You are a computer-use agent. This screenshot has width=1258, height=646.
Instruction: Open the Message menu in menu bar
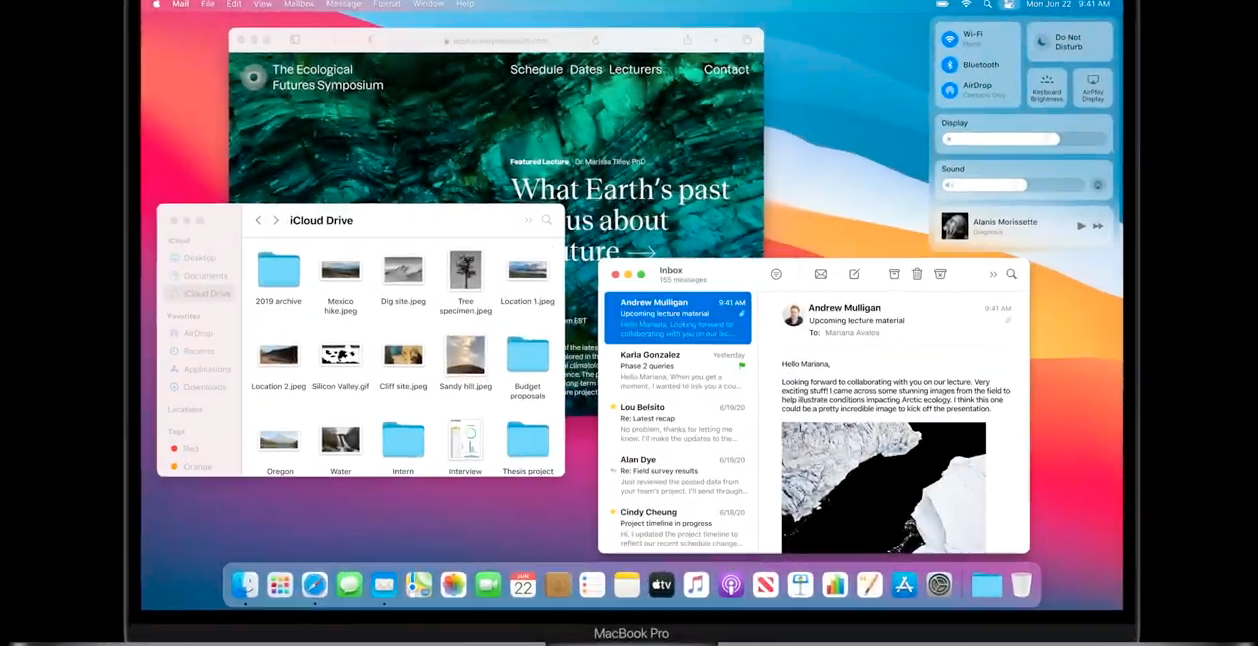pos(343,5)
